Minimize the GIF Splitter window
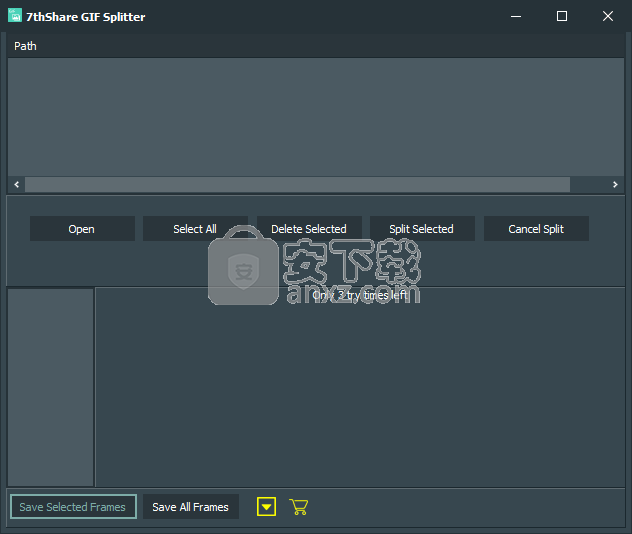The image size is (632, 534). 516,16
